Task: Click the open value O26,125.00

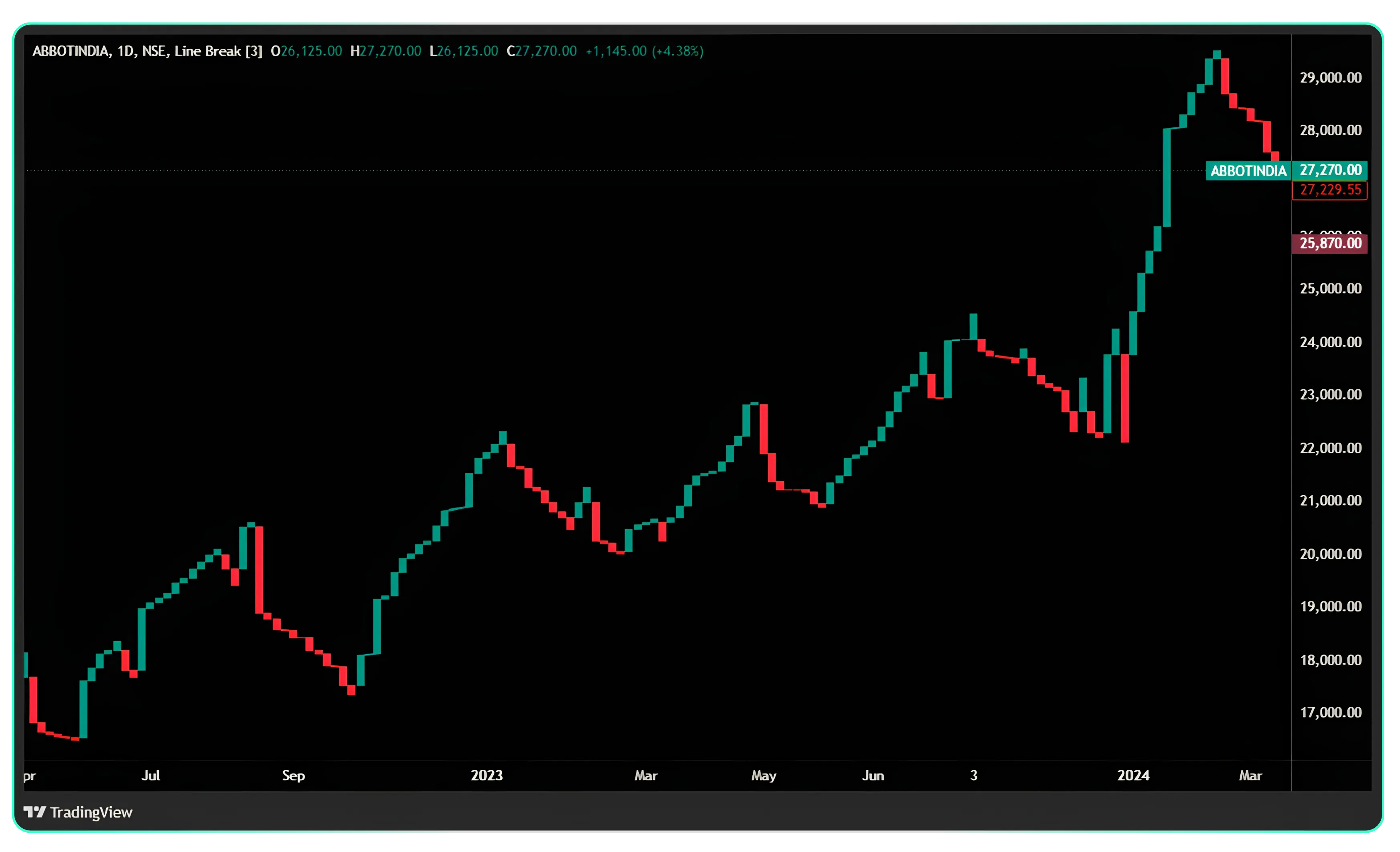Action: [306, 51]
